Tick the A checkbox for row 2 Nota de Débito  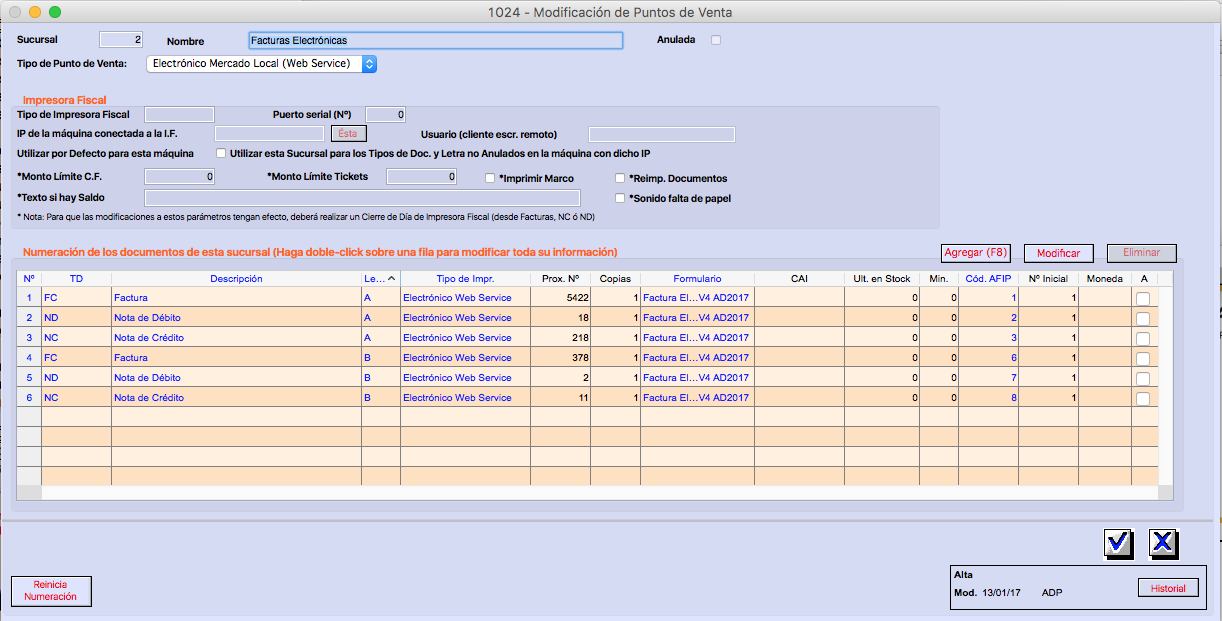coord(1142,318)
